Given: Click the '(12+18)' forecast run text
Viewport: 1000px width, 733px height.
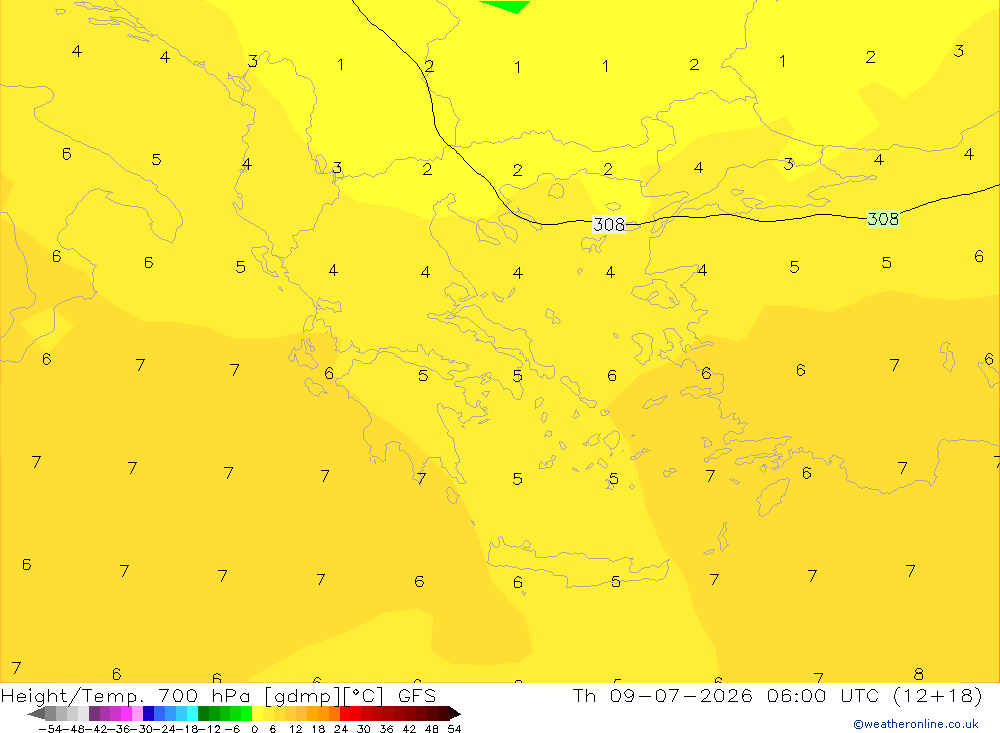Looking at the screenshot, I should pos(938,695).
